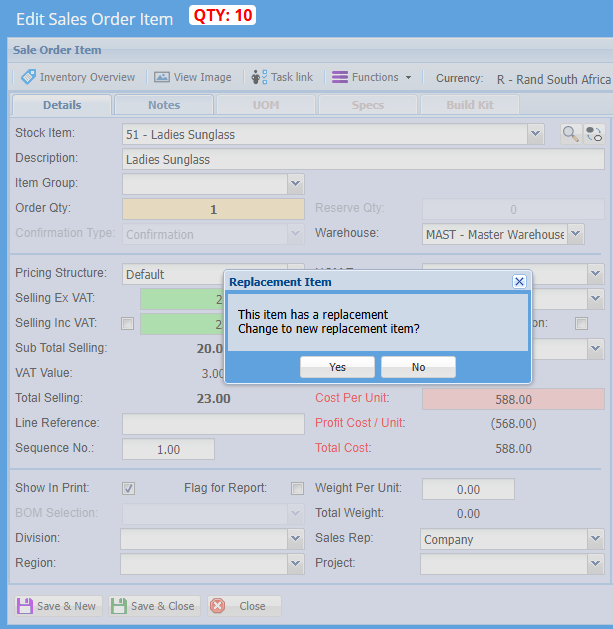Open the Confirmation Type dropdown
This screenshot has width=613, height=629.
coord(296,234)
